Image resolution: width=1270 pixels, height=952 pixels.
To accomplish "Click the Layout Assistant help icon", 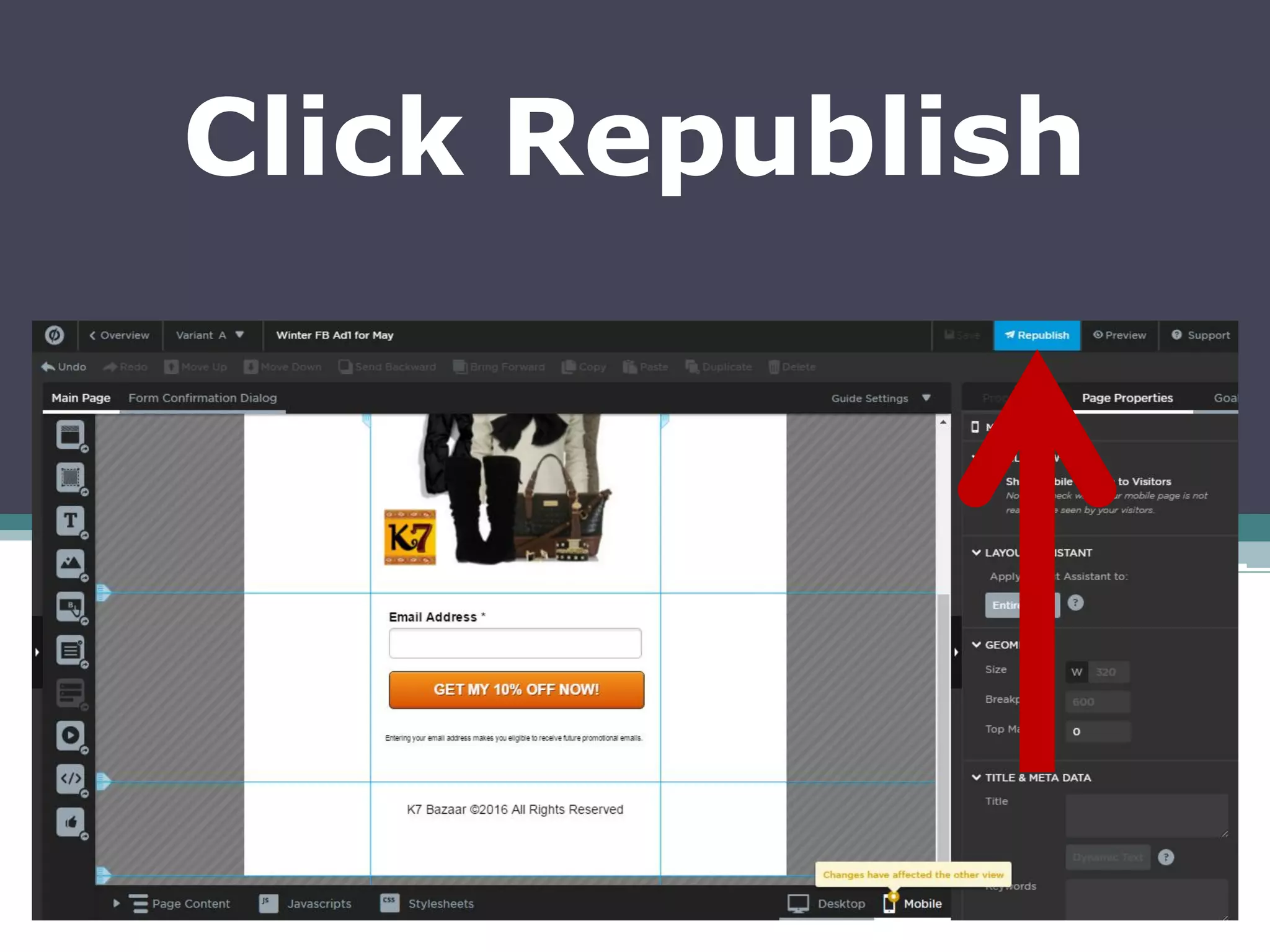I will (x=1075, y=602).
